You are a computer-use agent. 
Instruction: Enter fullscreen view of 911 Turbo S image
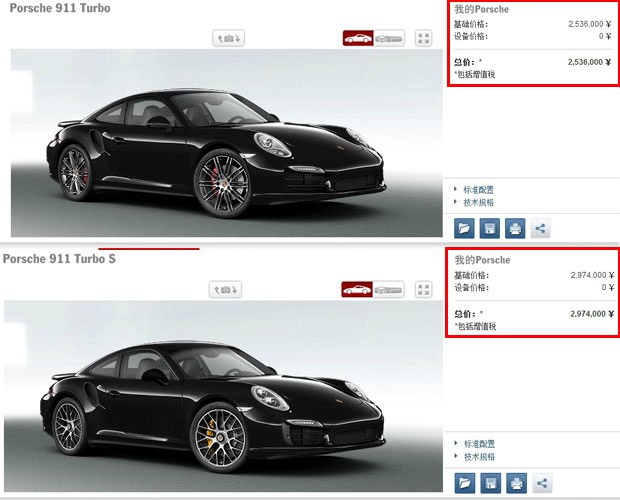click(424, 289)
